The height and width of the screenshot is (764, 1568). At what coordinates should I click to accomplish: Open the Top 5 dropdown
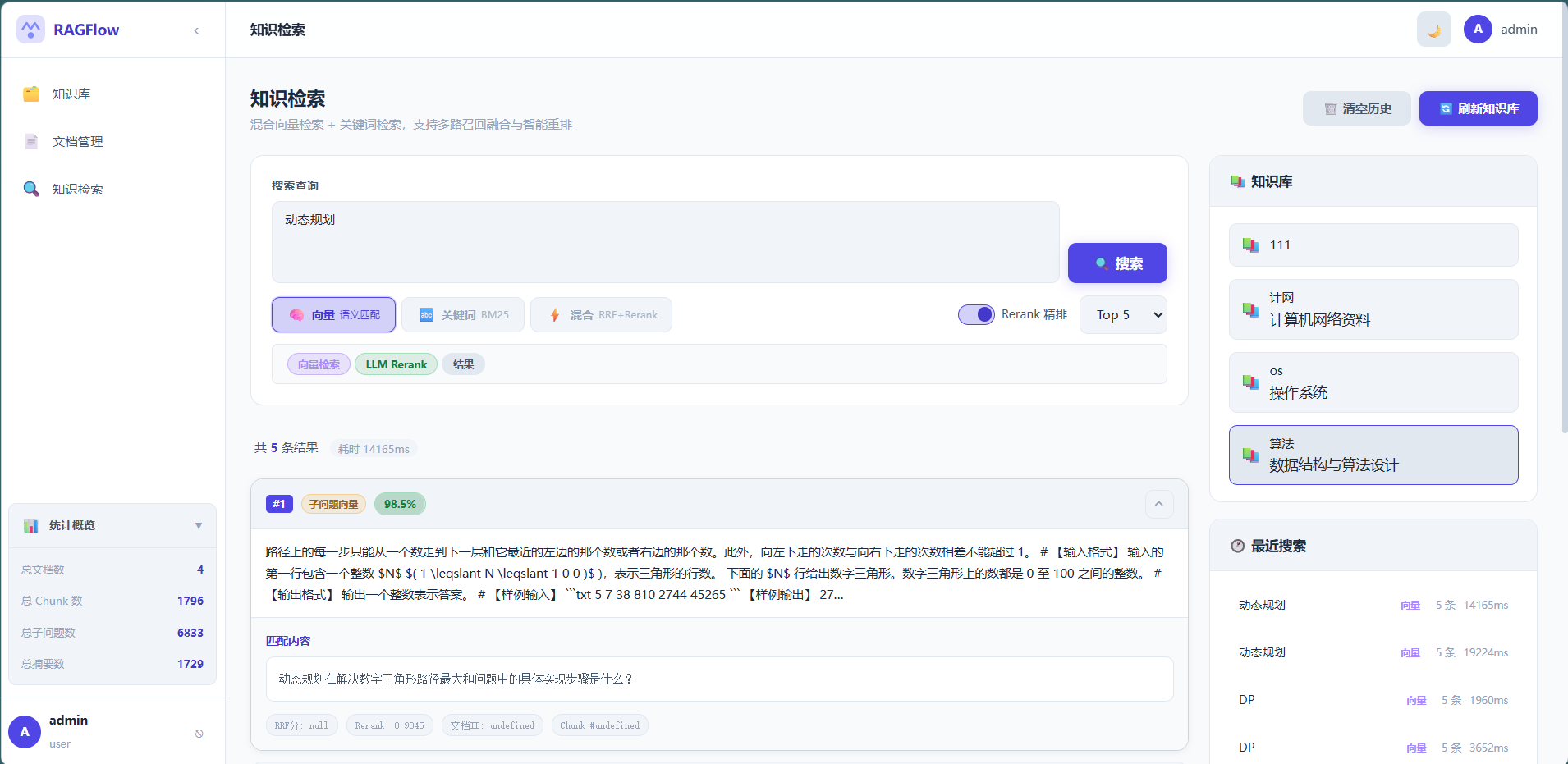click(x=1122, y=315)
